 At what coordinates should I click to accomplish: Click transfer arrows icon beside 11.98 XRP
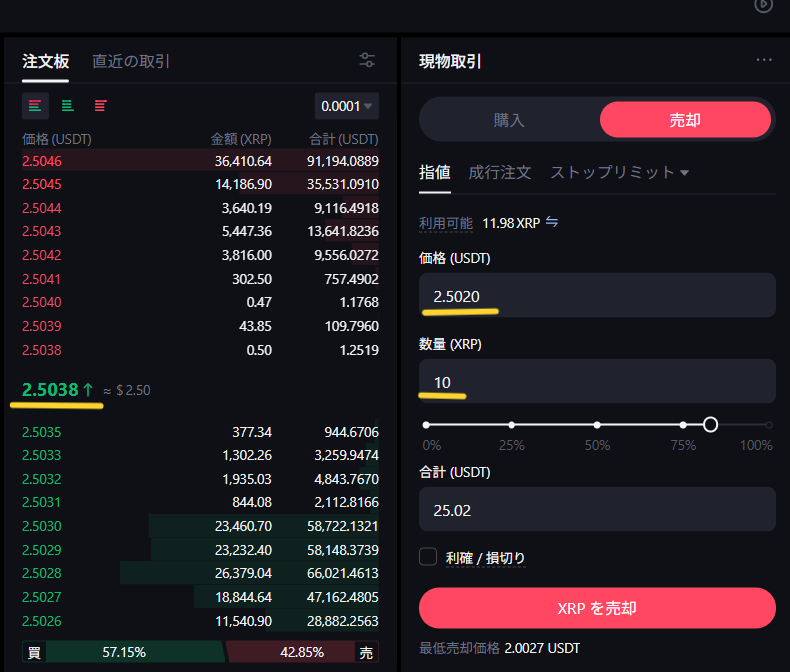[x=552, y=222]
